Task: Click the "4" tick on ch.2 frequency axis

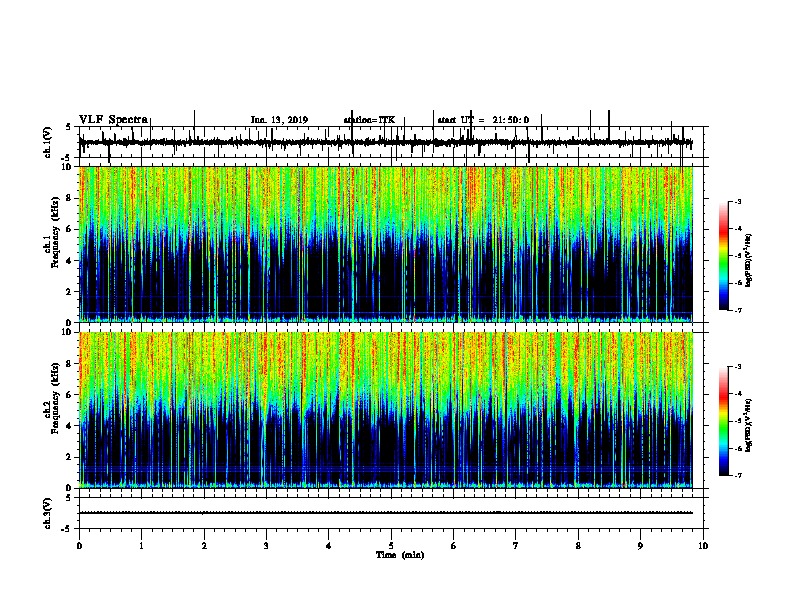Action: click(71, 426)
